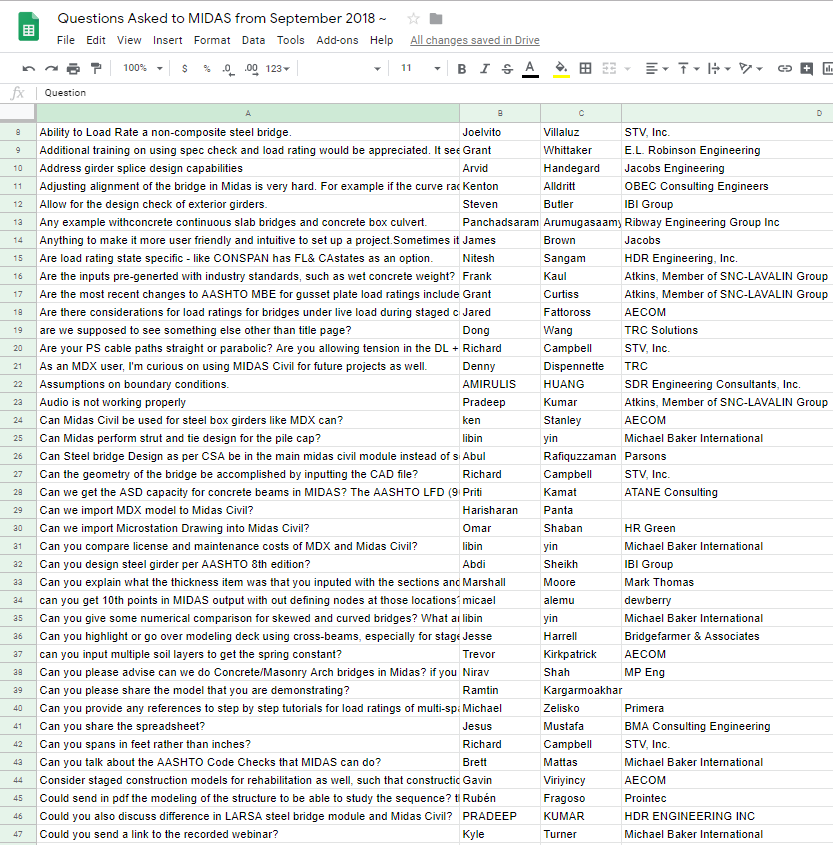
Task: Increase decimal places
Action: click(x=251, y=69)
